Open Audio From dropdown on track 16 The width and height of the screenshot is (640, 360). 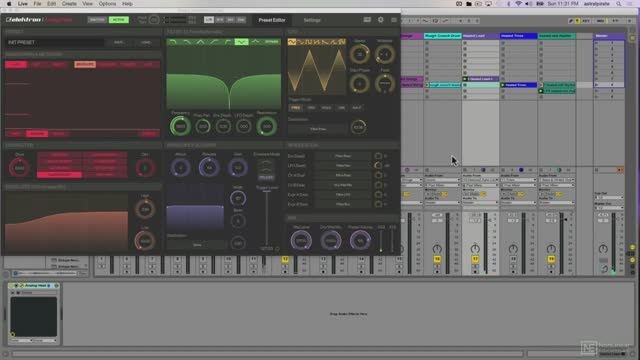[442, 180]
